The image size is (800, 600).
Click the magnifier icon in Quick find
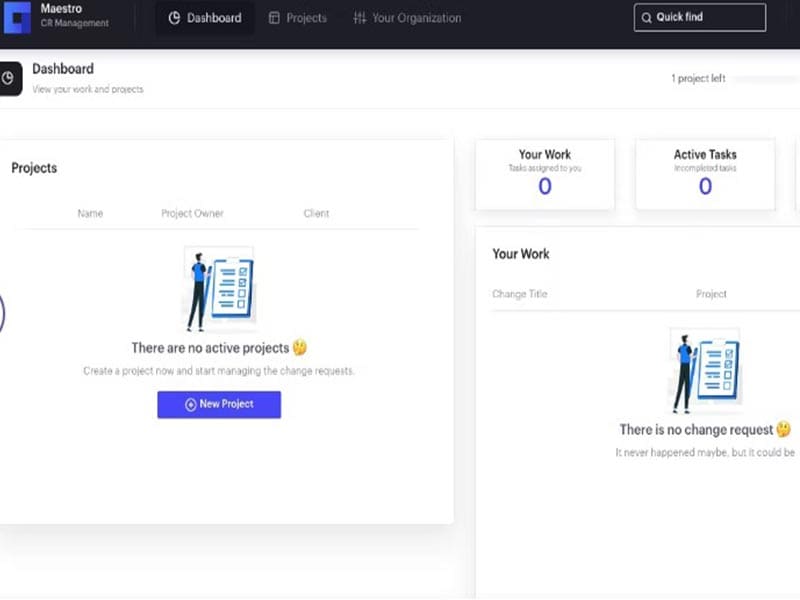(x=646, y=18)
